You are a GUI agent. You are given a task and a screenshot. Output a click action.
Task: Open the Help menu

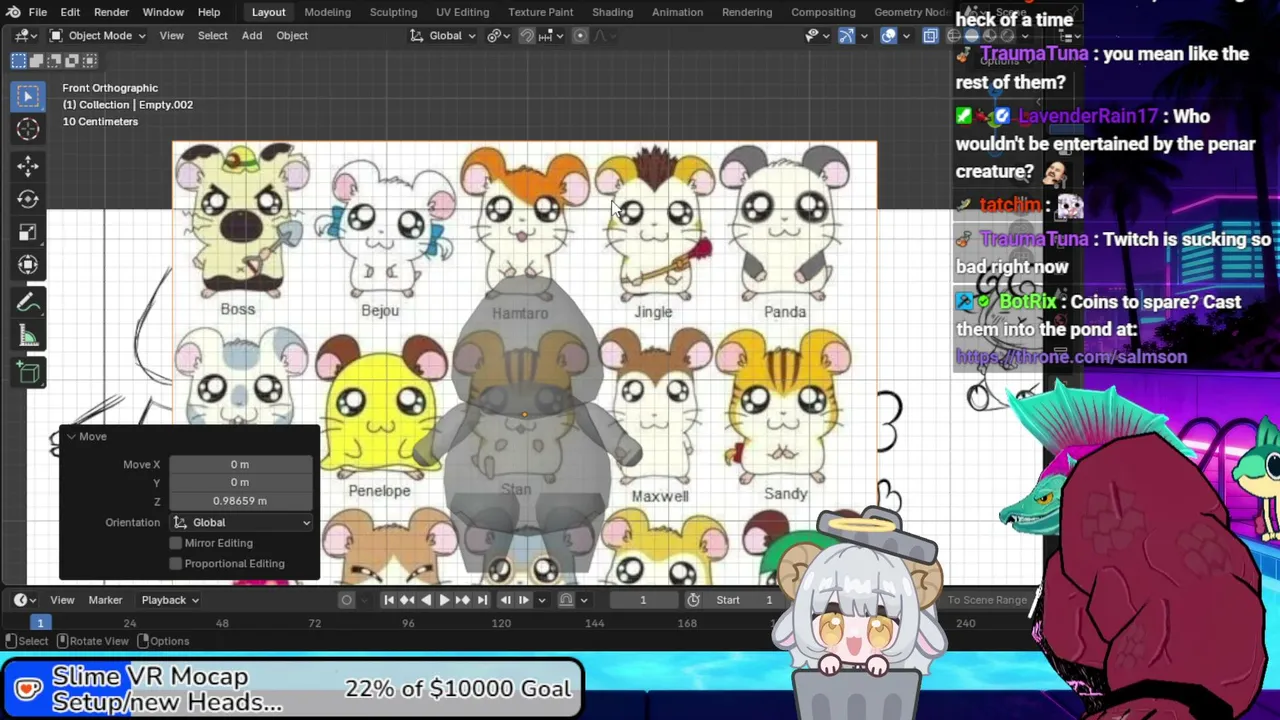[209, 12]
